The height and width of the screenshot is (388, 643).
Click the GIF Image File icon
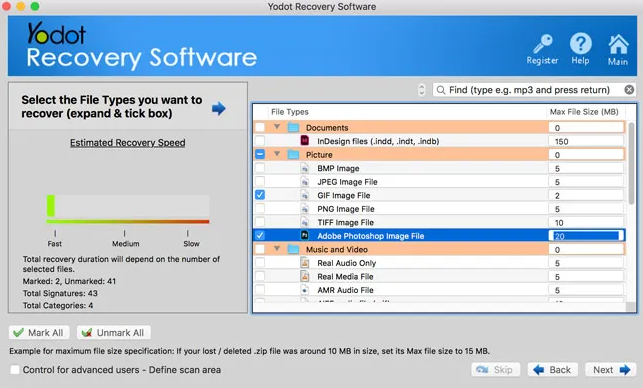(305, 195)
